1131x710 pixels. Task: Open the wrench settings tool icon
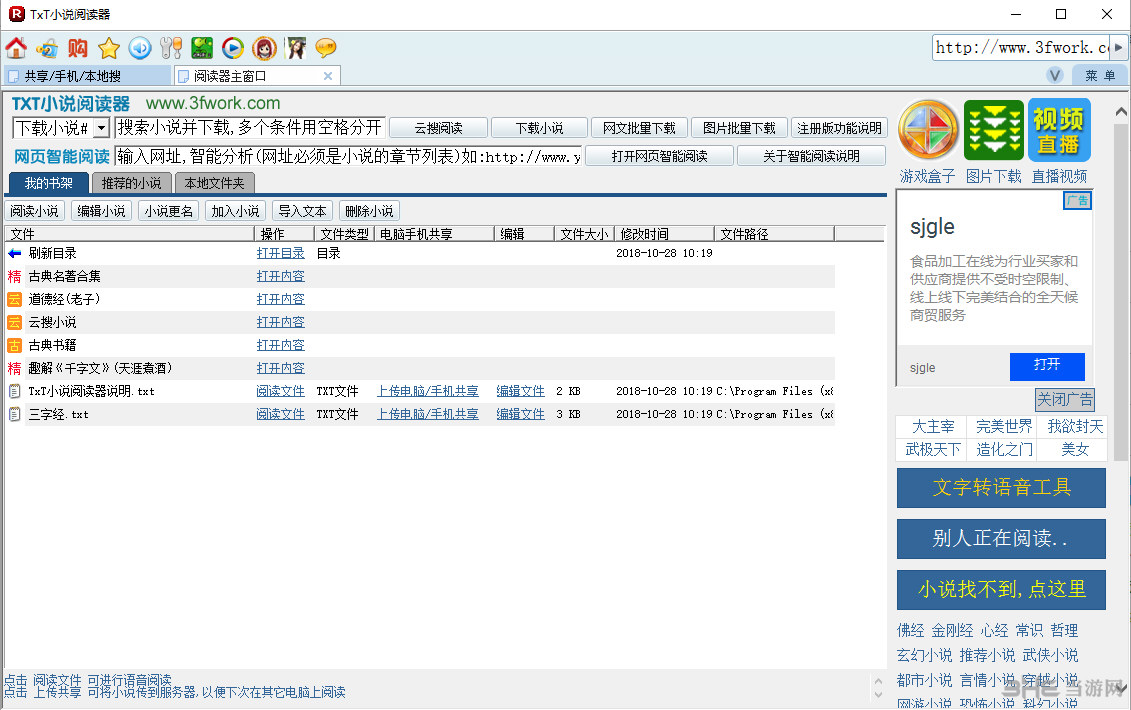click(x=170, y=48)
